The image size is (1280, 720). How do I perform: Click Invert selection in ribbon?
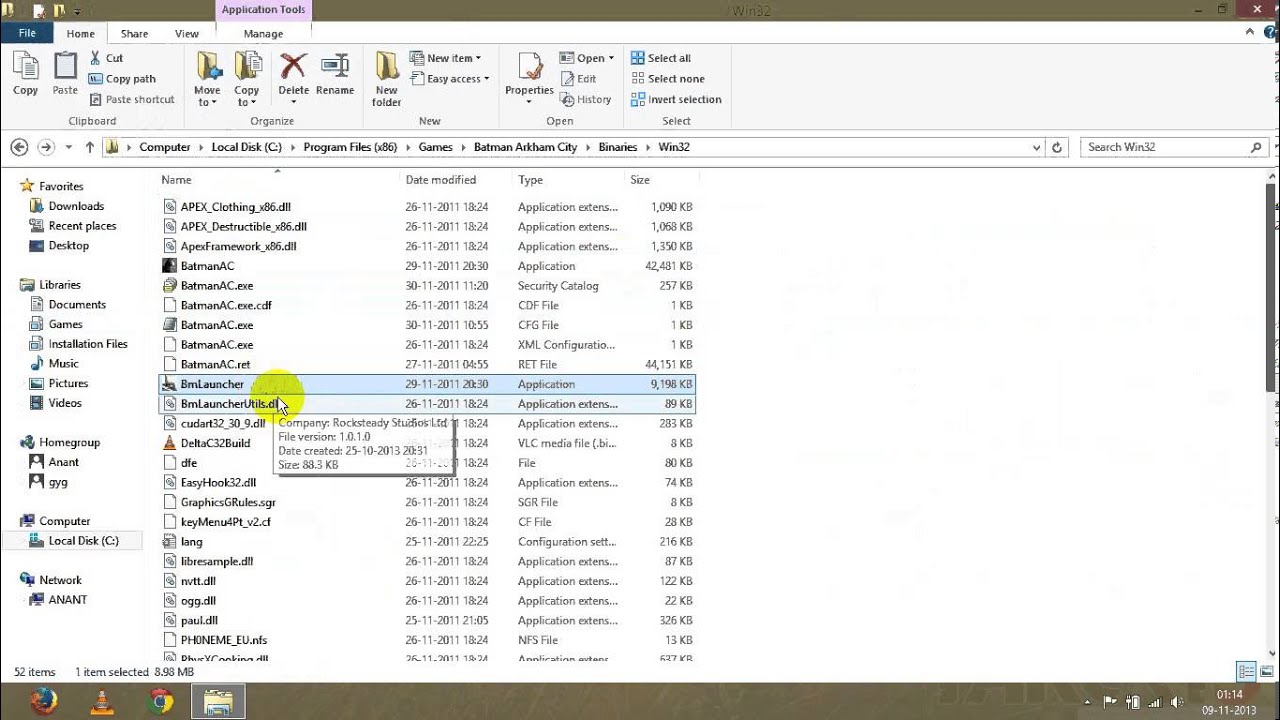(676, 99)
